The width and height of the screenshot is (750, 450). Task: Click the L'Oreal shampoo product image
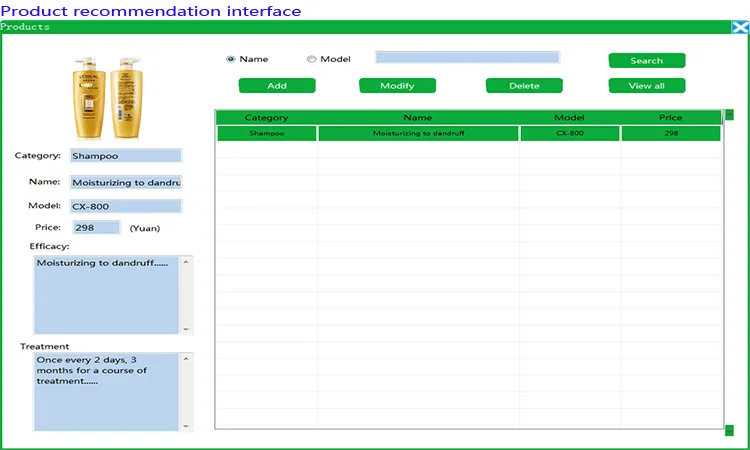pyautogui.click(x=105, y=97)
